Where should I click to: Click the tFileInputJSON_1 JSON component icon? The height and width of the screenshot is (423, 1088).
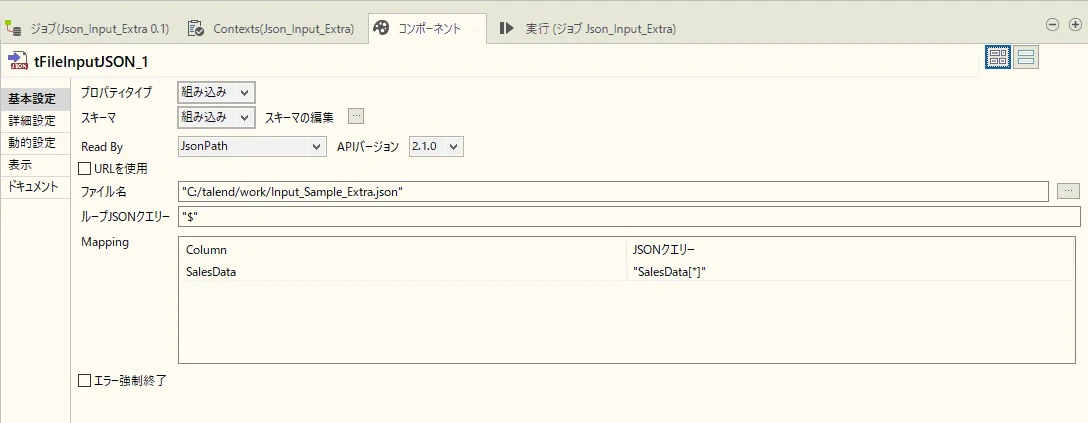17,61
